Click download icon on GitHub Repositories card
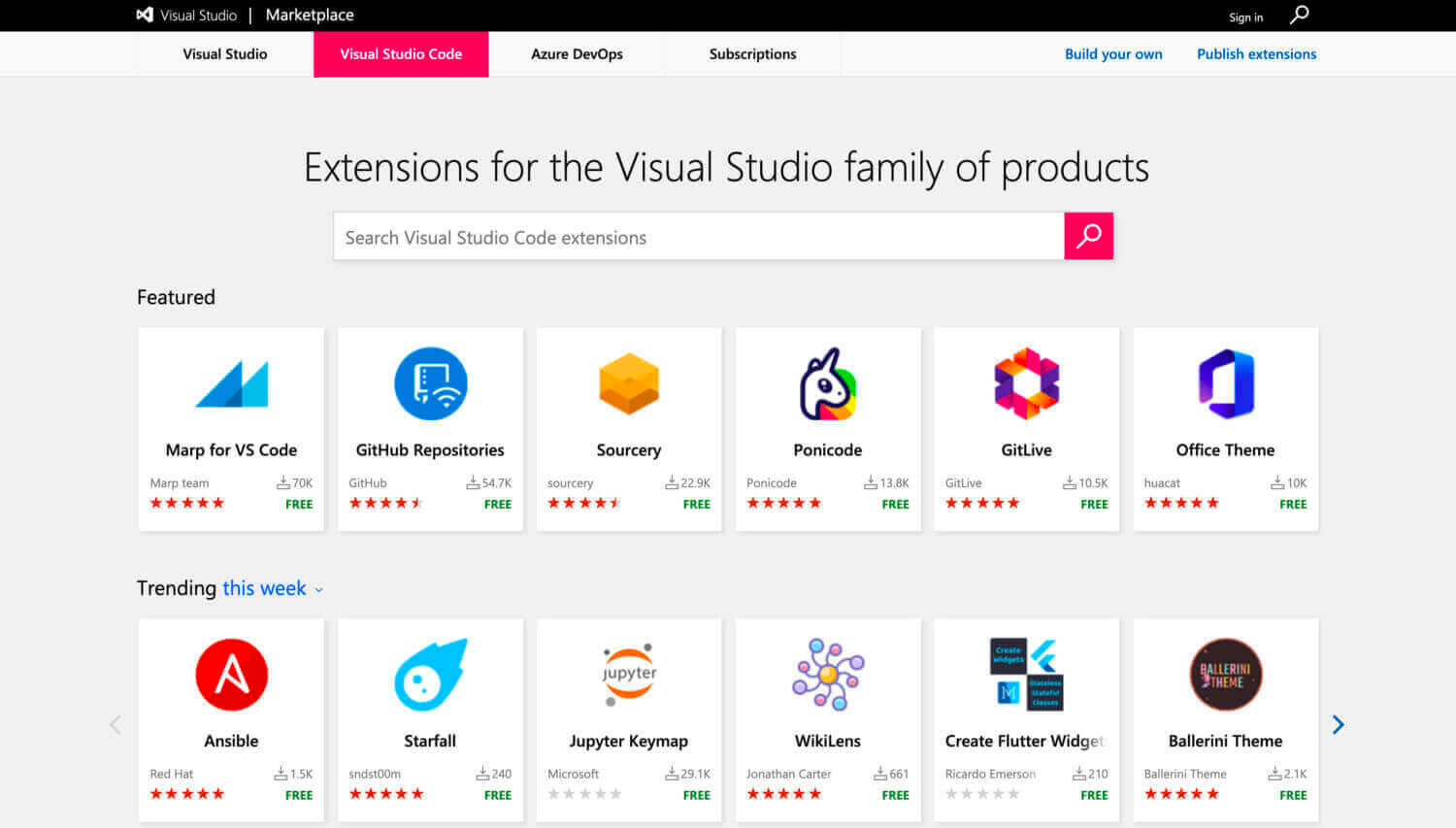 tap(473, 482)
